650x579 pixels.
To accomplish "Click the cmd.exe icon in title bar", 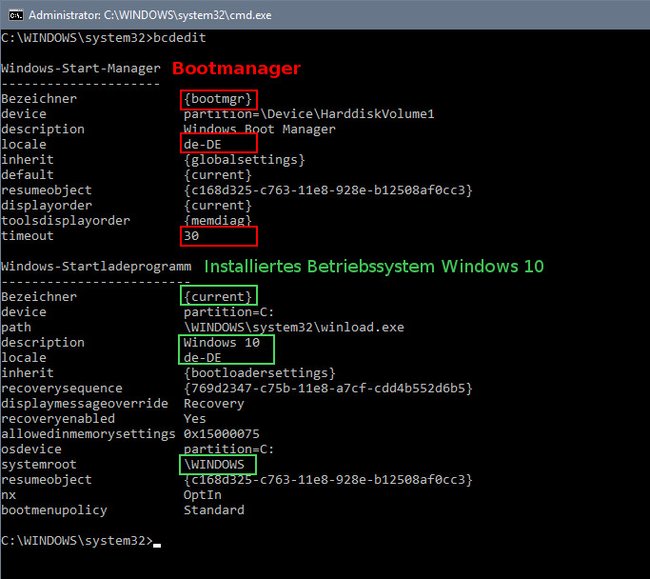I will (x=16, y=15).
